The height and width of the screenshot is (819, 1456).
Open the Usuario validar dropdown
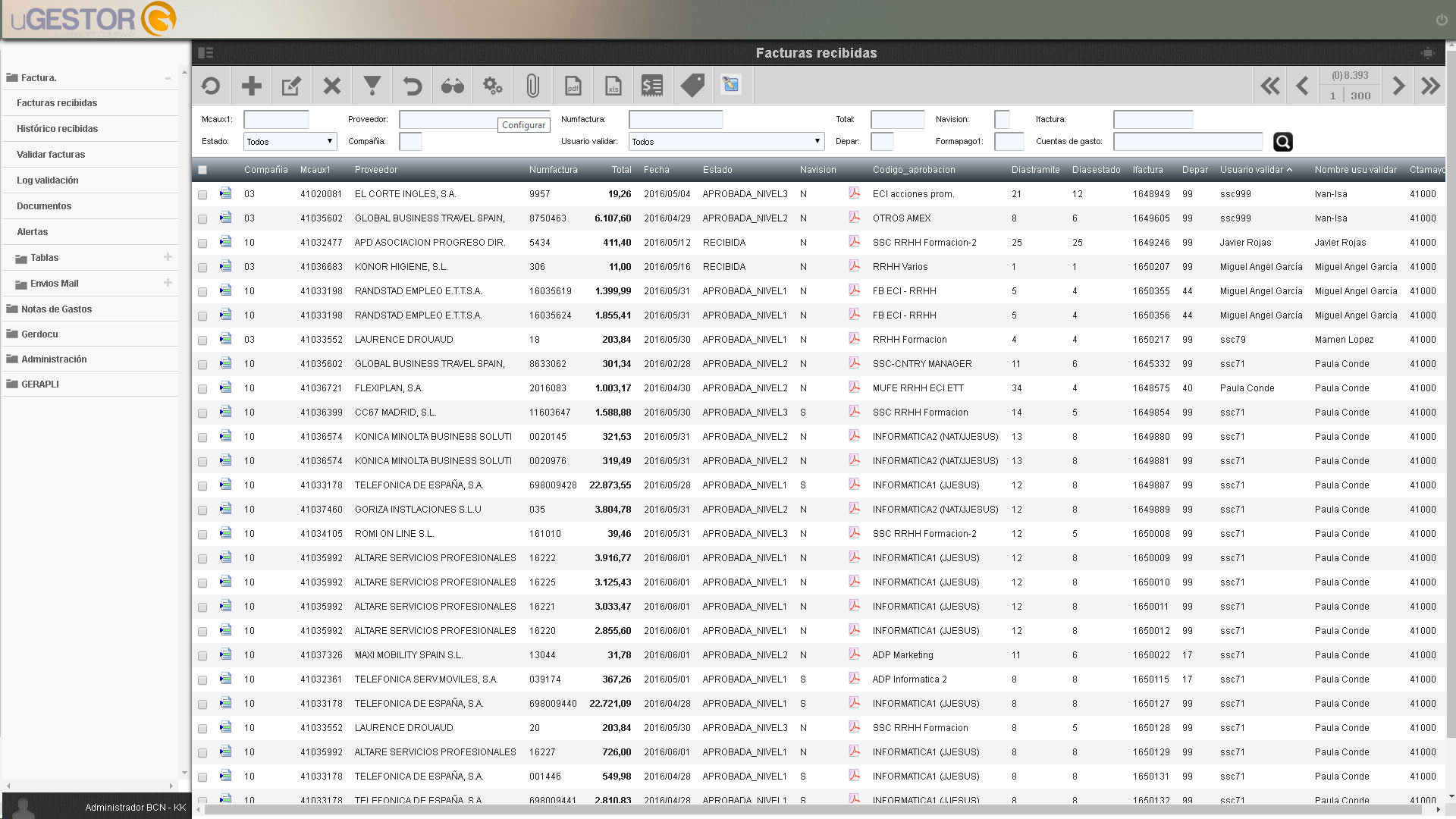[x=726, y=142]
